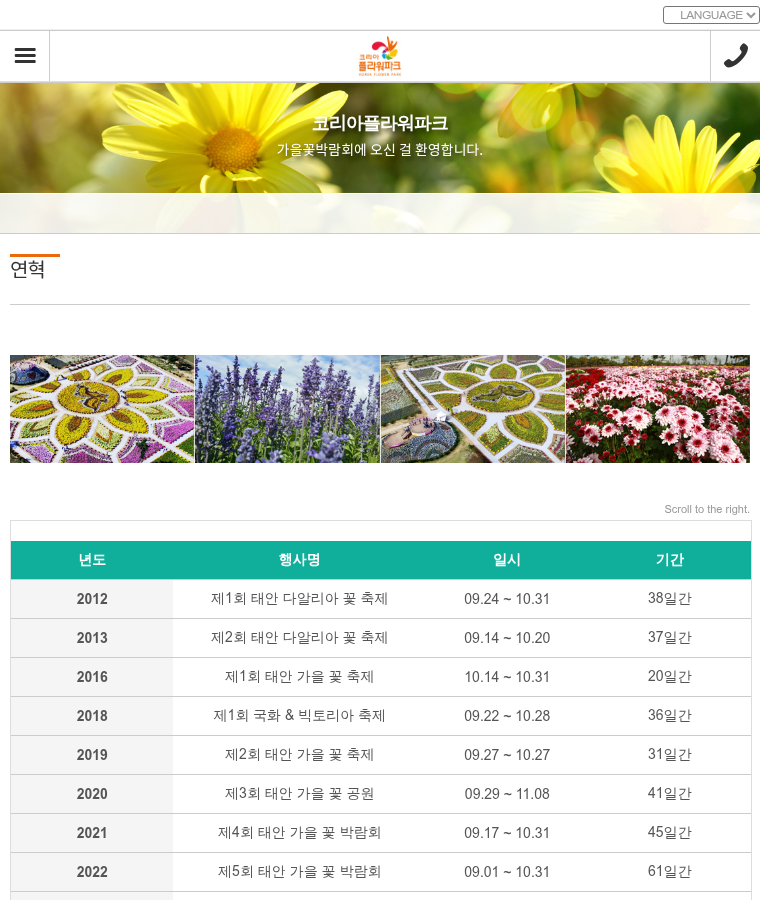Click the duration '37일간'
This screenshot has width=760, height=900.
tap(669, 638)
